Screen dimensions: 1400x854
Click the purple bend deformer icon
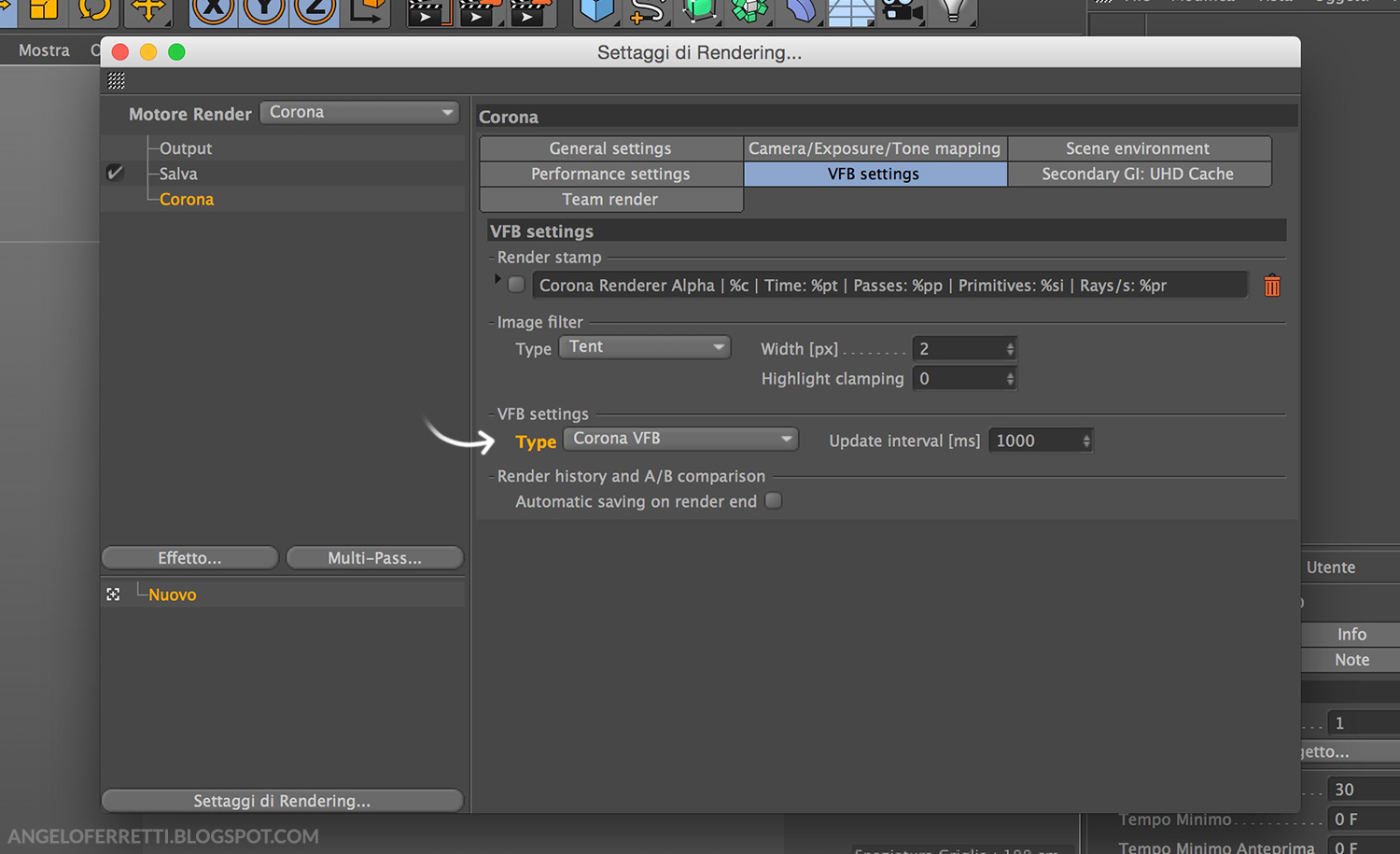(x=801, y=9)
